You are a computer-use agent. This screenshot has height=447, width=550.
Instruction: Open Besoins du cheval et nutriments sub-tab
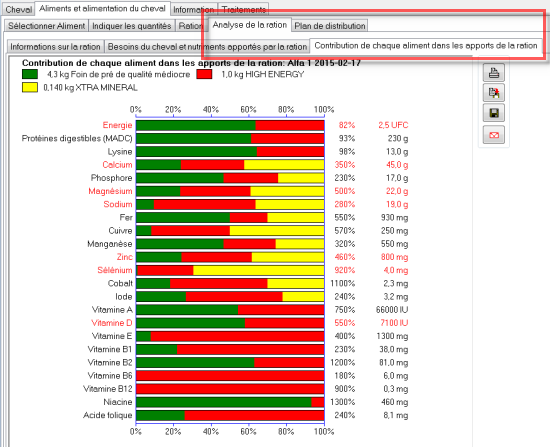pyautogui.click(x=207, y=47)
